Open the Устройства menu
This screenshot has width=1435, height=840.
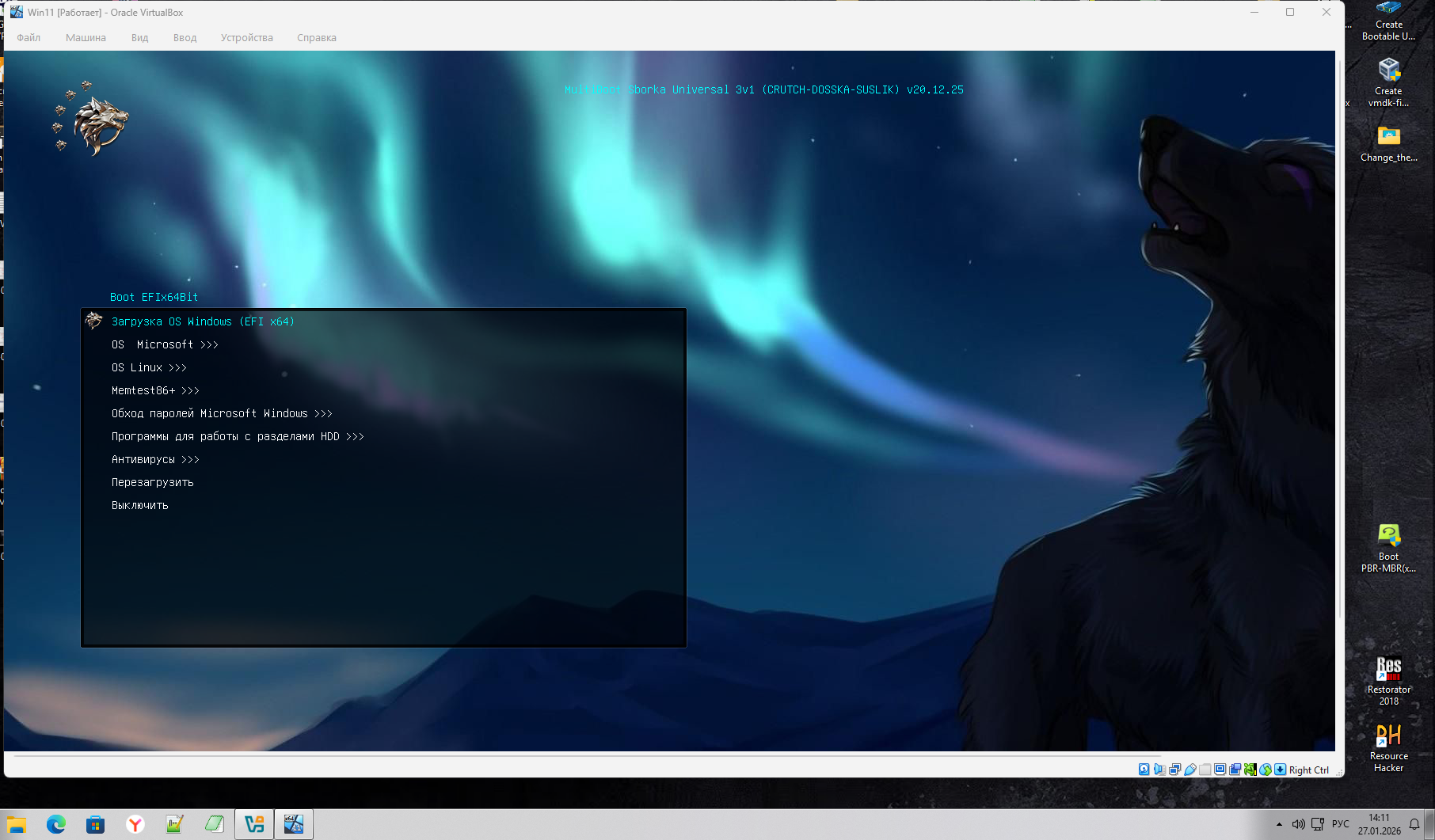pyautogui.click(x=247, y=38)
